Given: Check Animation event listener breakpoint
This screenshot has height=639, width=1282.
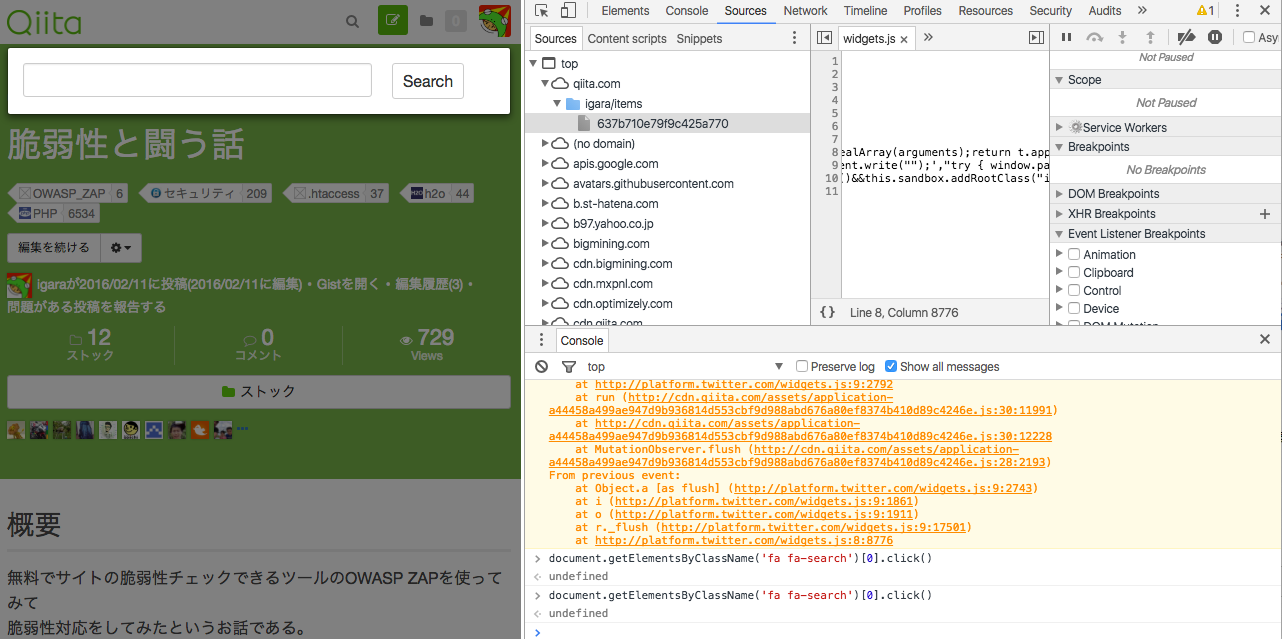Looking at the screenshot, I should click(1074, 254).
